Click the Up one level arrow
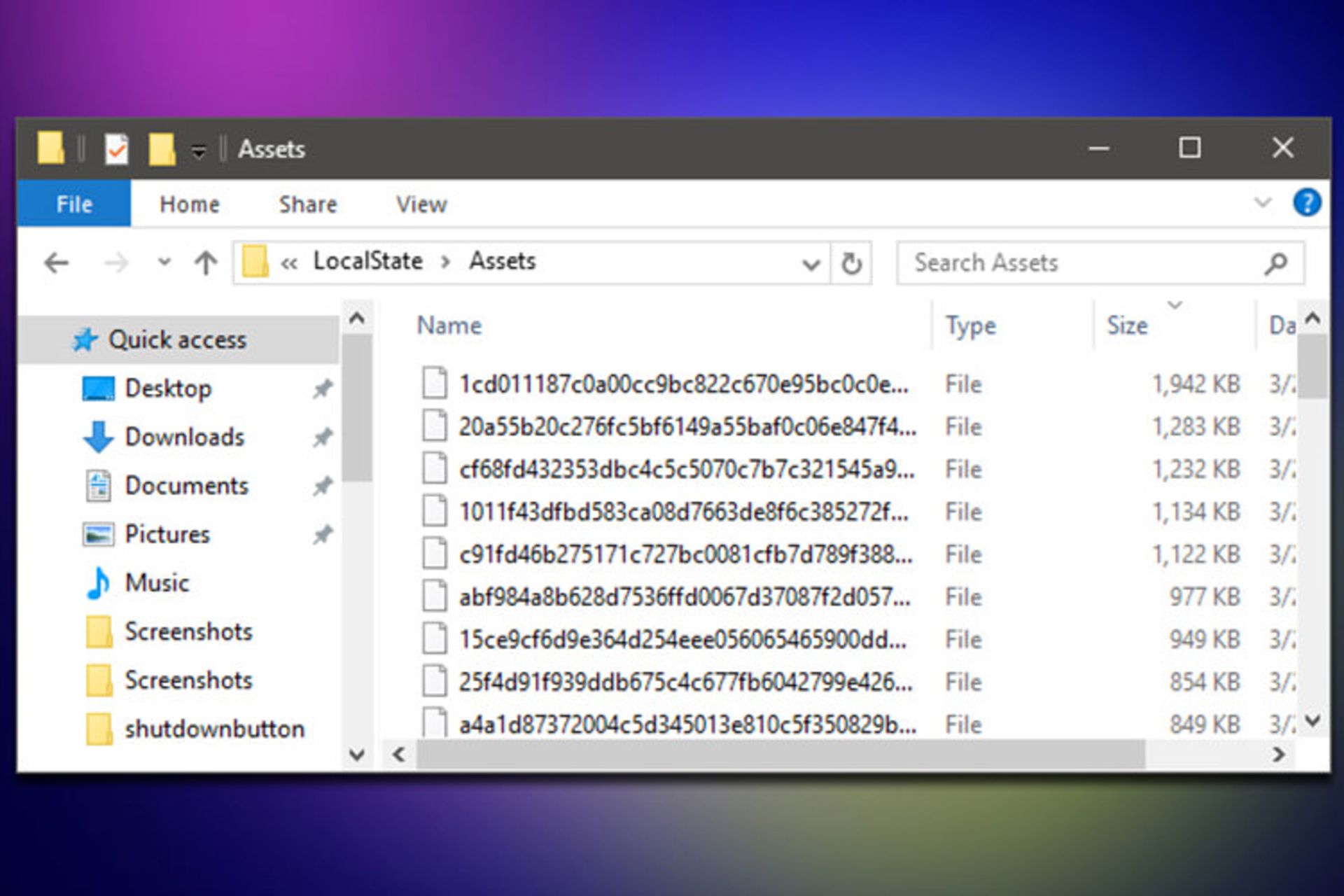Screen dimensions: 1344x896 (206, 263)
